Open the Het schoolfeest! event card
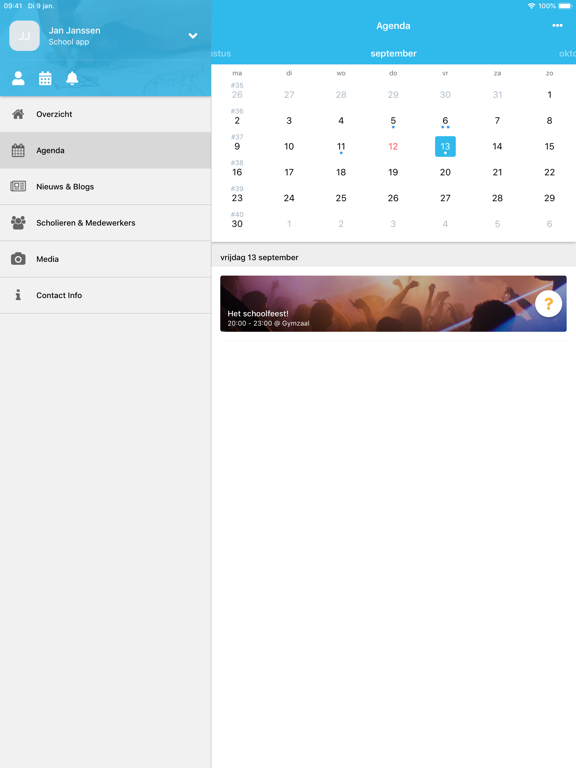Screen dimensions: 576x768 point(393,304)
